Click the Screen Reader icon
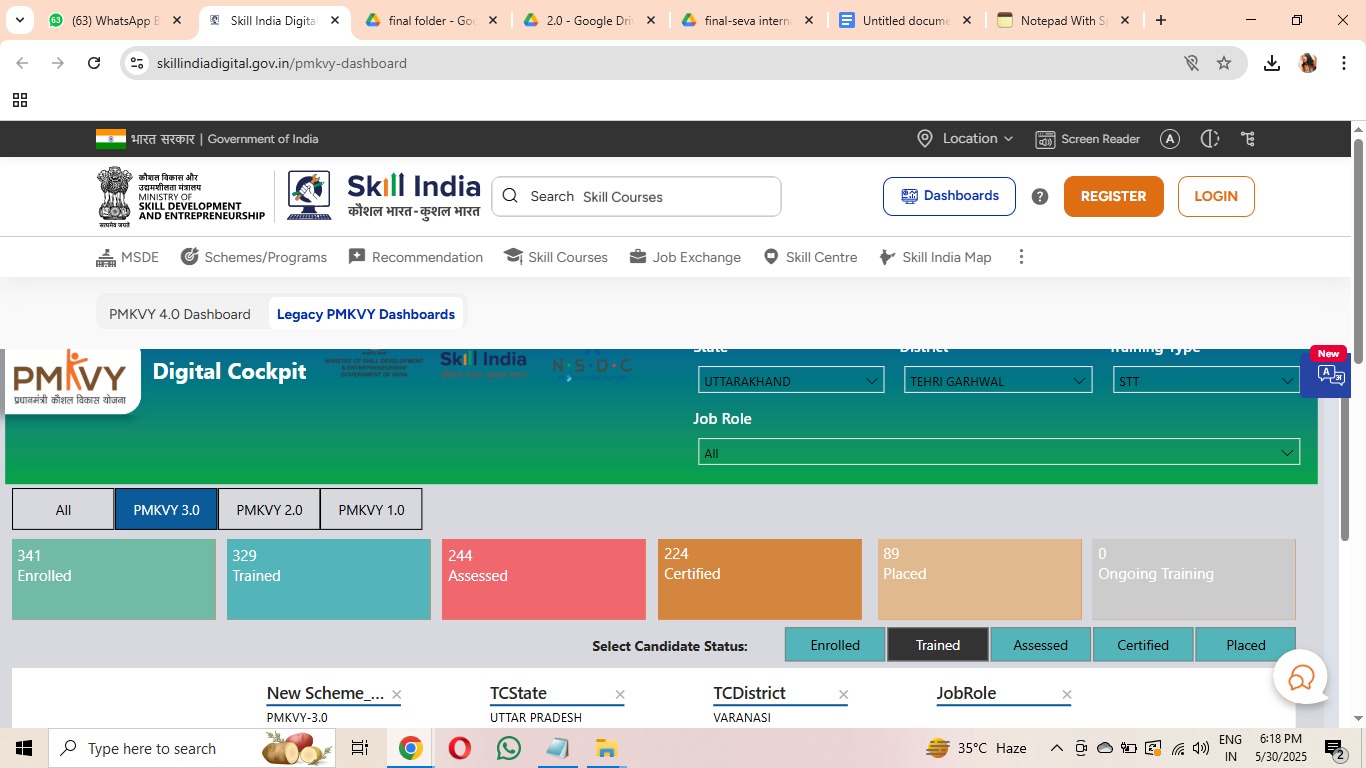Image resolution: width=1366 pixels, height=768 pixels. pyautogui.click(x=1045, y=139)
